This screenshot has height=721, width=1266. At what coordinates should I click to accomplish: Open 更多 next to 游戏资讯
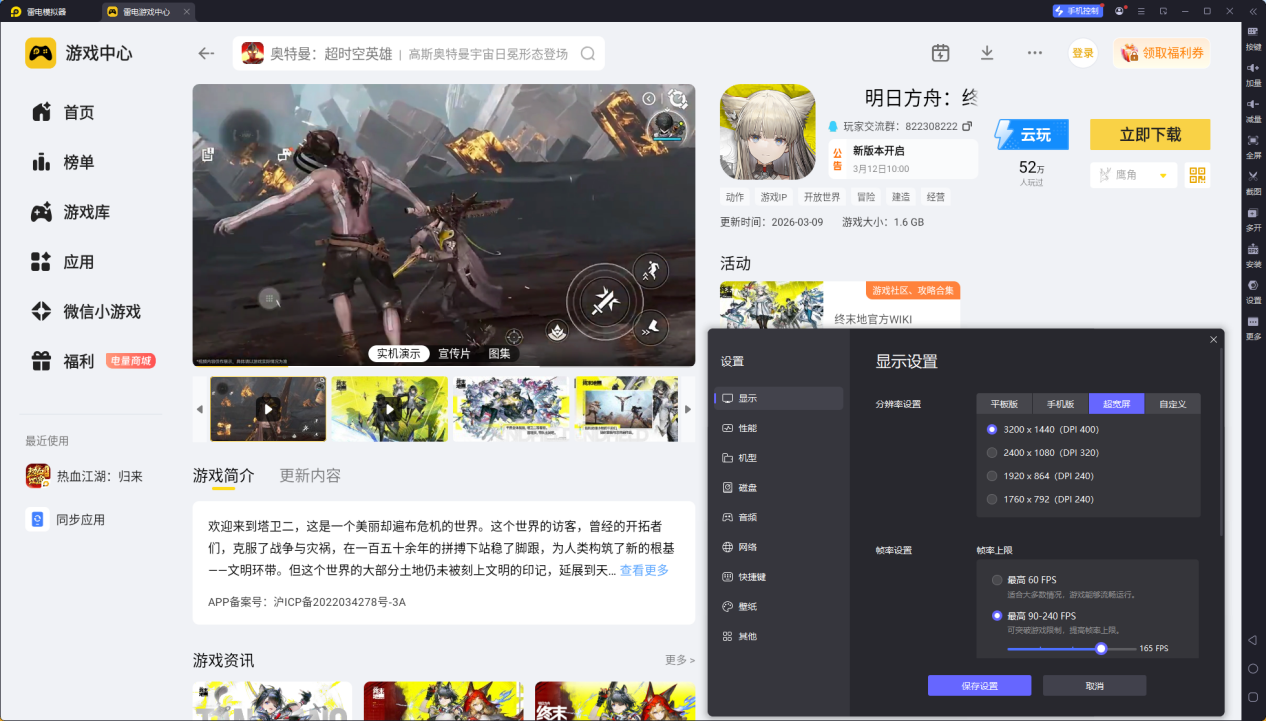(680, 660)
